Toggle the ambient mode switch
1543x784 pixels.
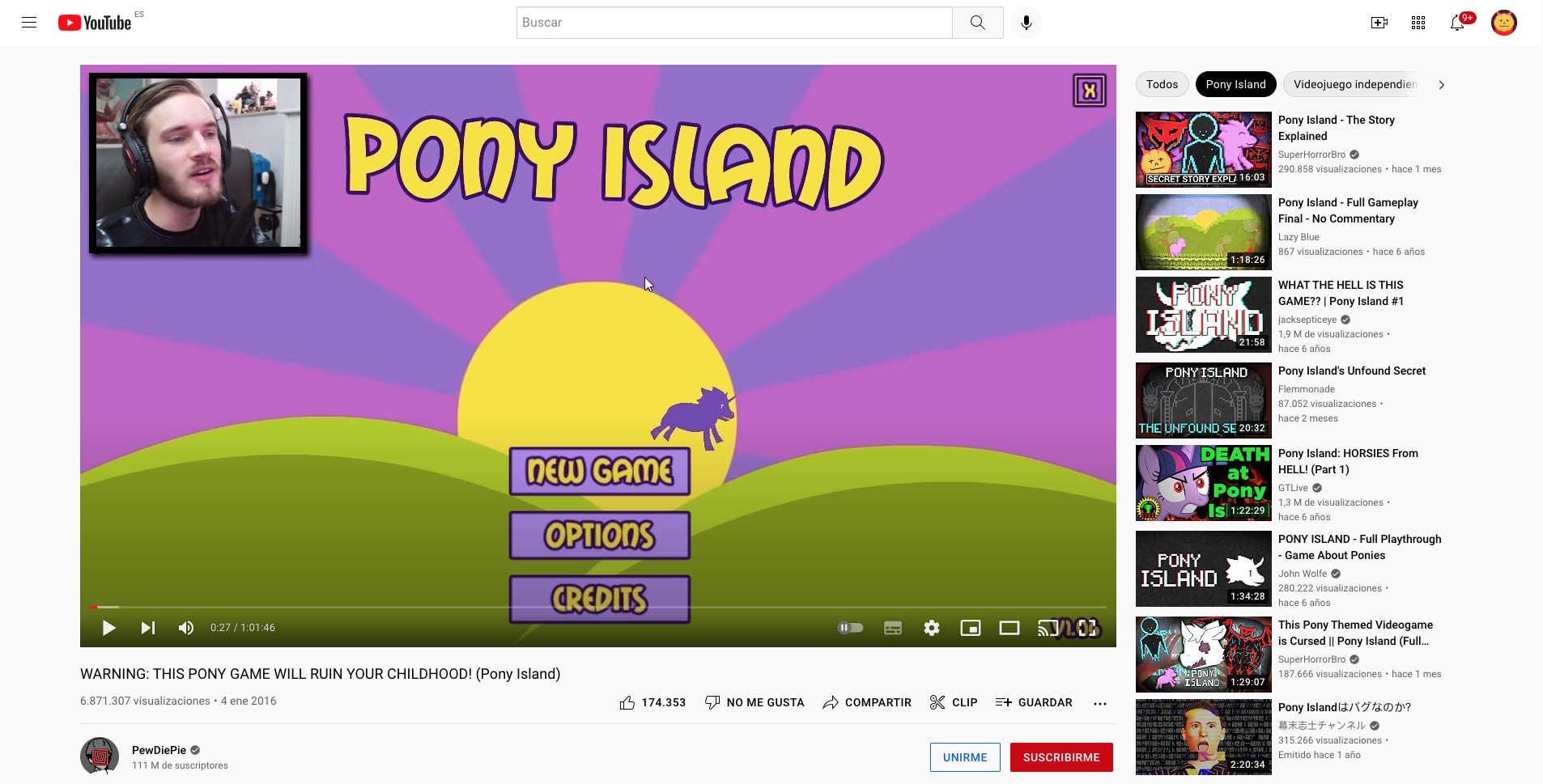tap(851, 628)
